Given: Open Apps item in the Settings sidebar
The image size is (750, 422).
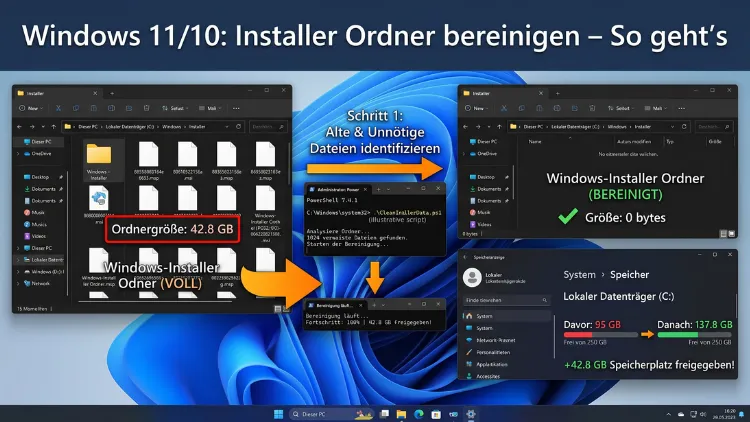Looking at the screenshot, I should (486, 364).
